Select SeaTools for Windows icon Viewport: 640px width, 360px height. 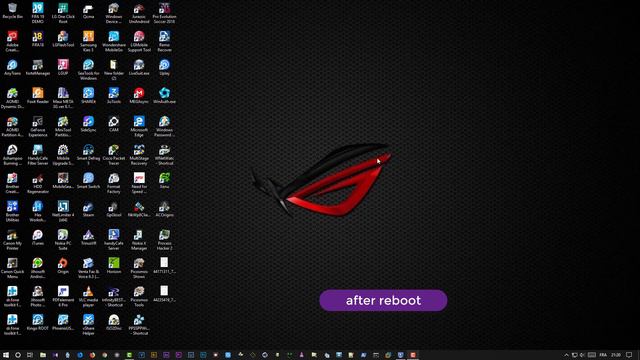(x=88, y=69)
